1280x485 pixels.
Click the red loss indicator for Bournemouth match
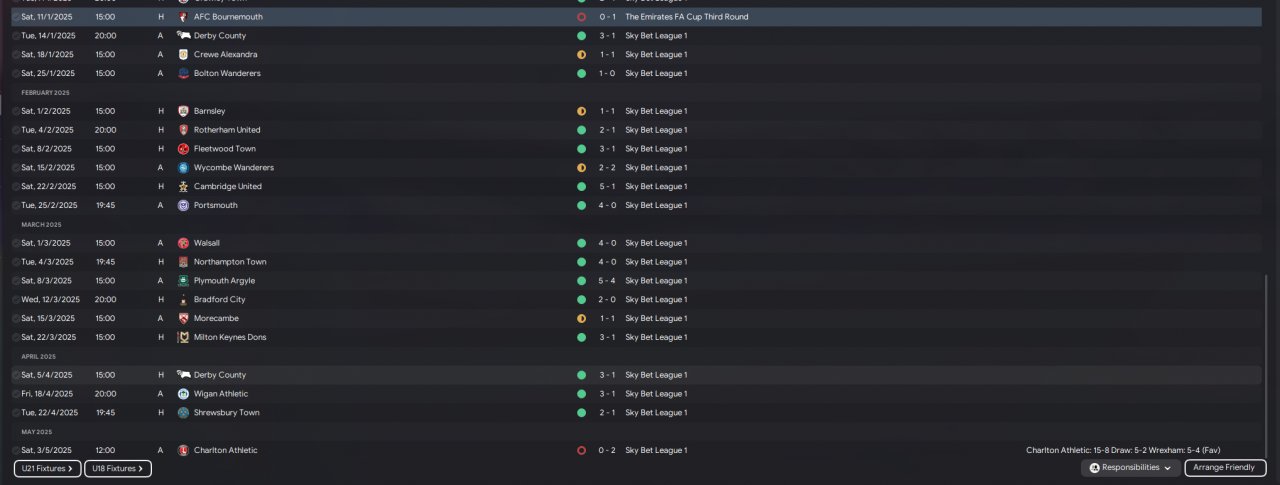point(581,17)
